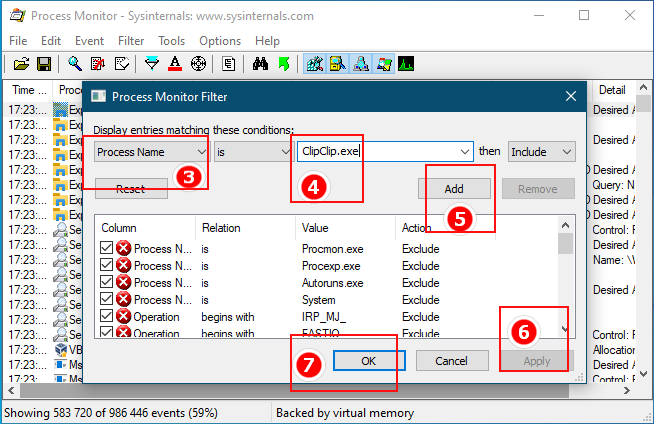Find events using the binoculars icon

(x=260, y=64)
